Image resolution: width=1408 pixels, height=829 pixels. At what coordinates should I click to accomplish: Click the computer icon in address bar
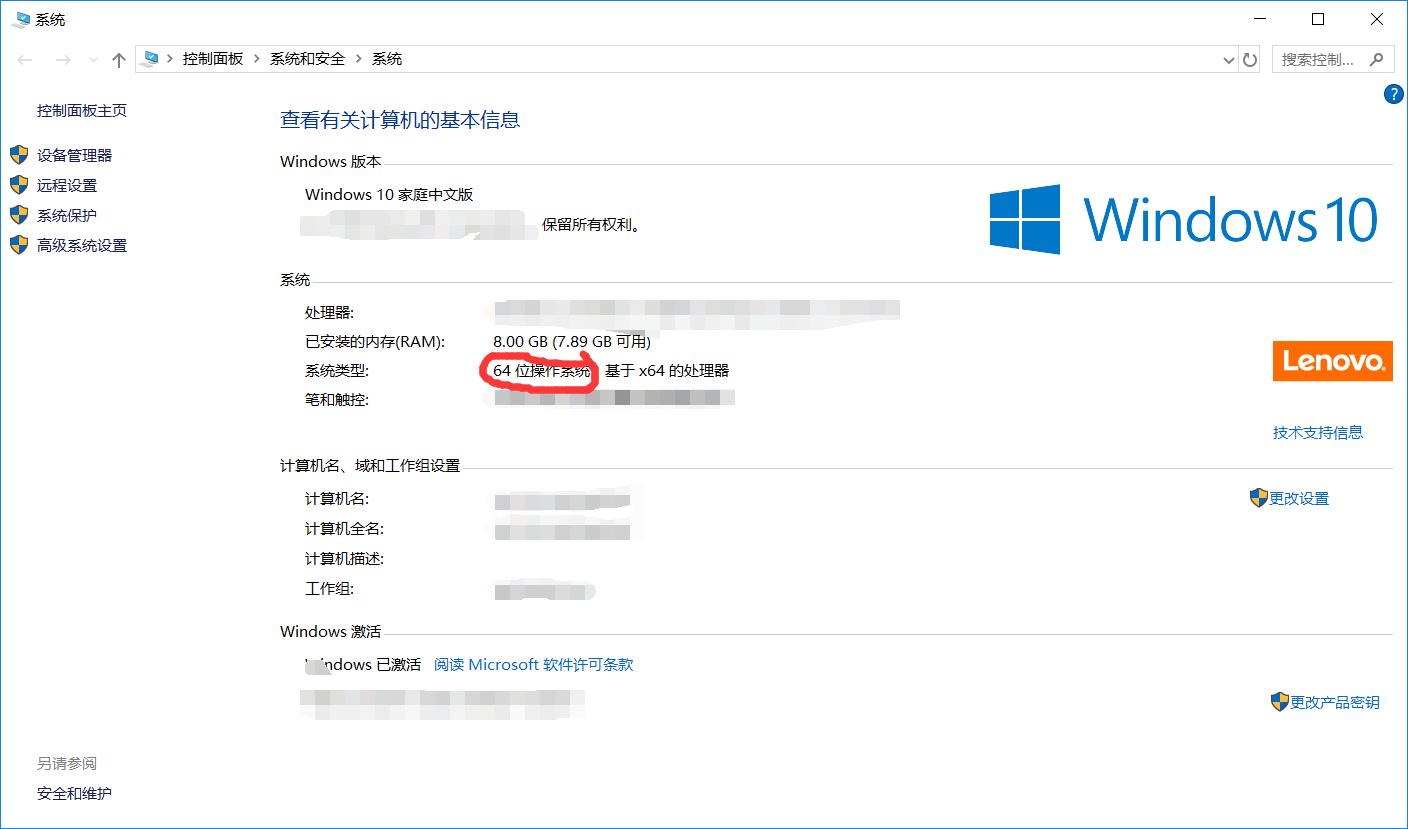[151, 59]
